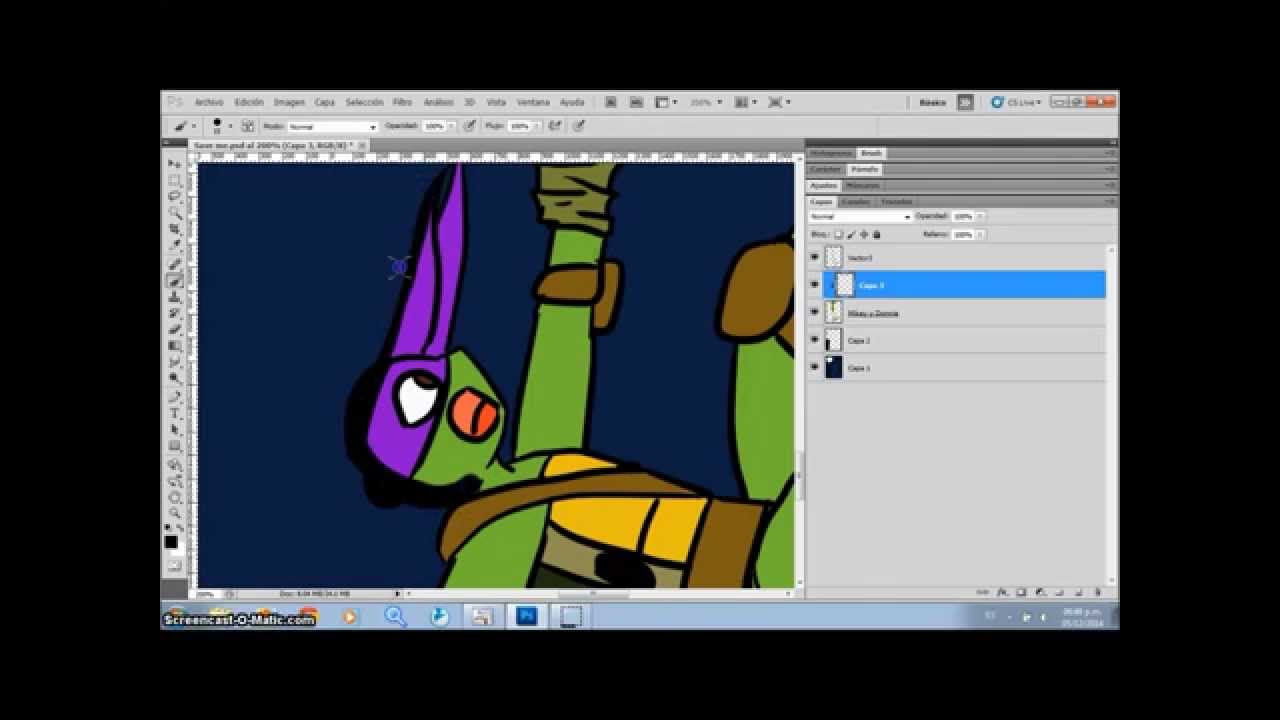Show more workspaces button
The width and height of the screenshot is (1280, 720).
tap(965, 102)
